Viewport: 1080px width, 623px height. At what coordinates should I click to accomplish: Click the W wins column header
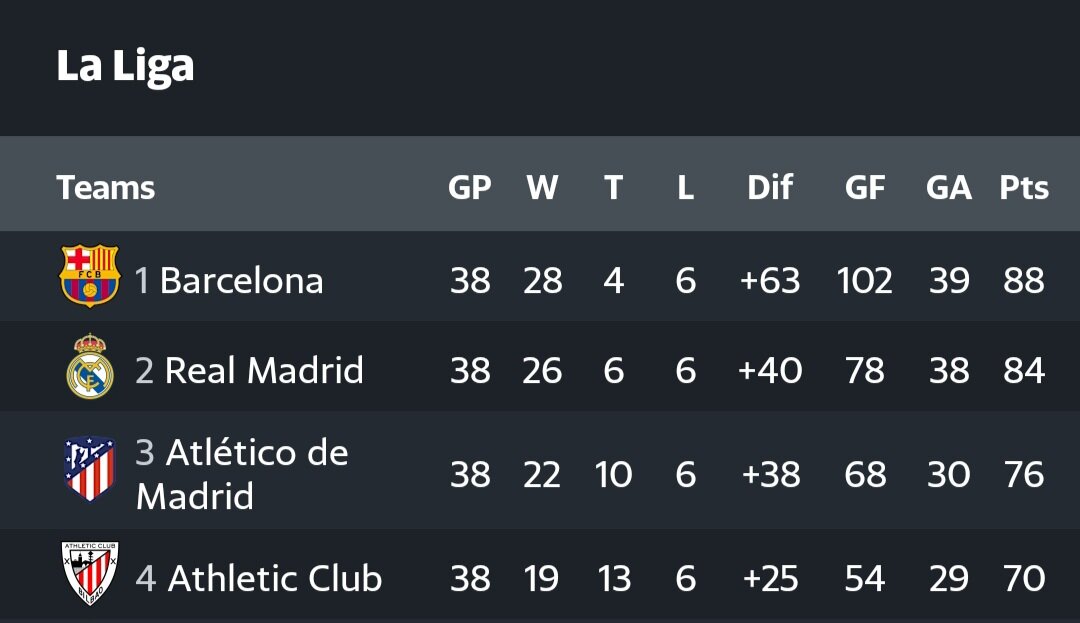[542, 187]
